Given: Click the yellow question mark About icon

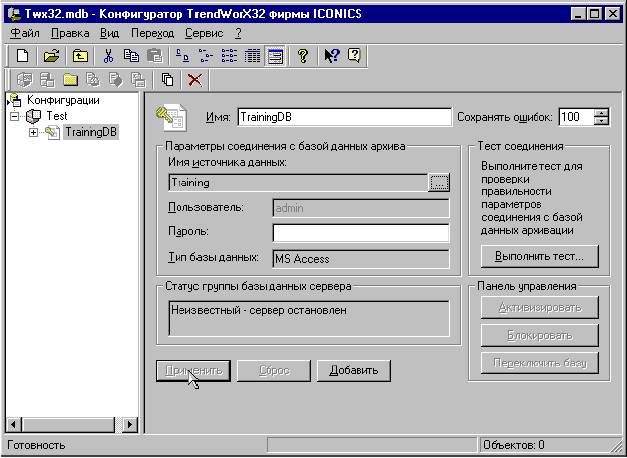Looking at the screenshot, I should 303,56.
